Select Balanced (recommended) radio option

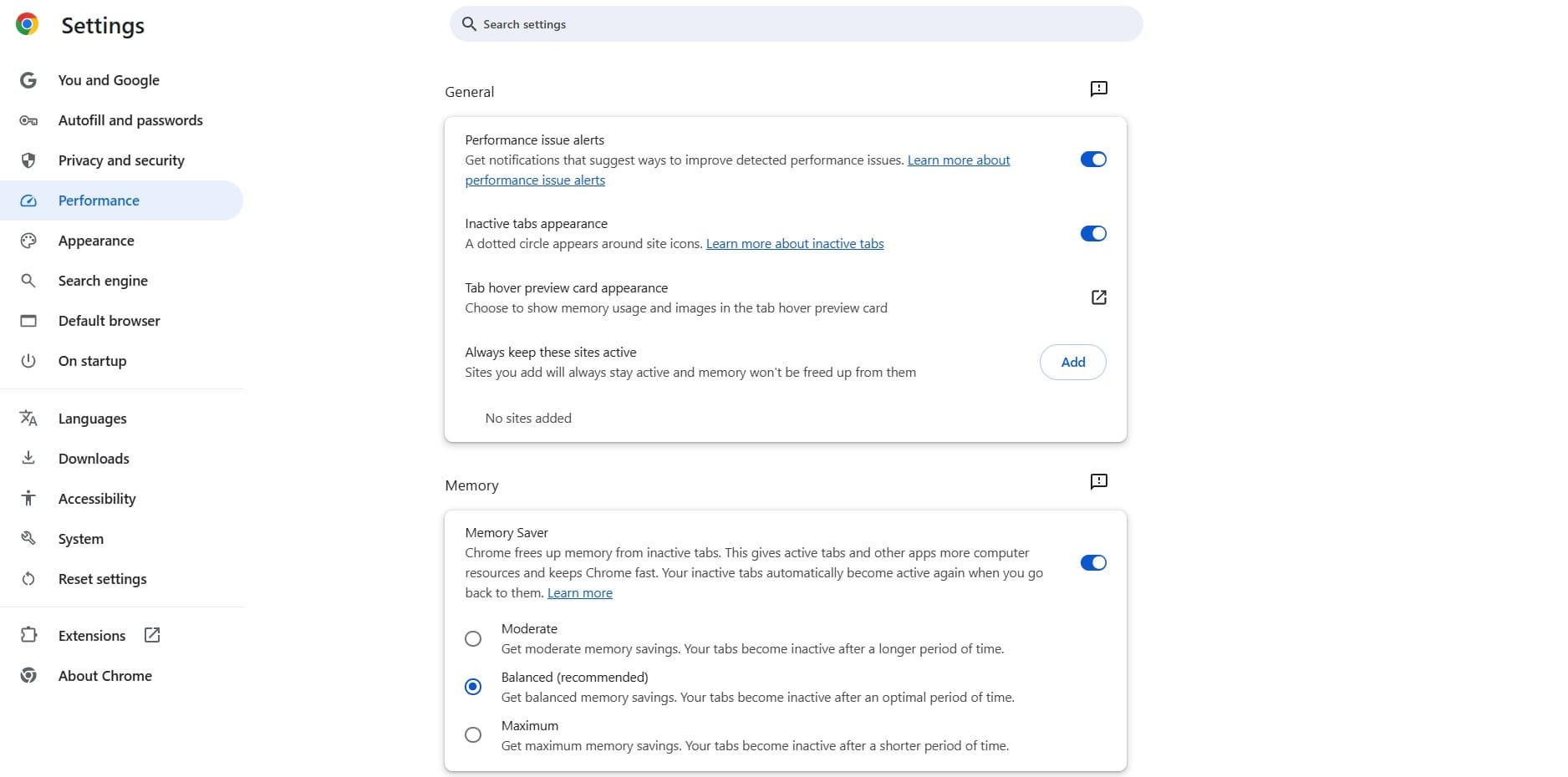pos(473,687)
